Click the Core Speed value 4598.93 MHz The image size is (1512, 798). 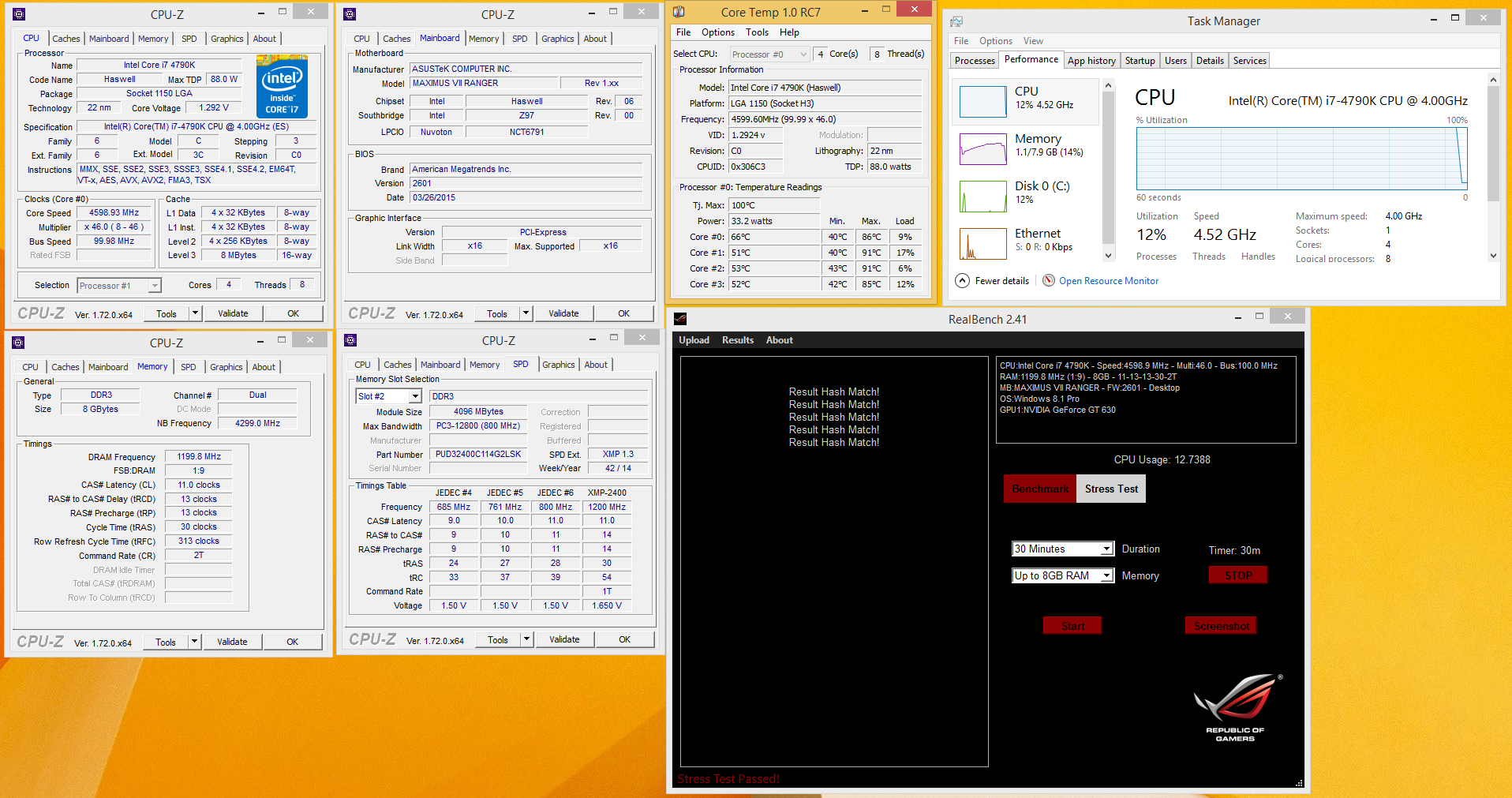pyautogui.click(x=114, y=213)
